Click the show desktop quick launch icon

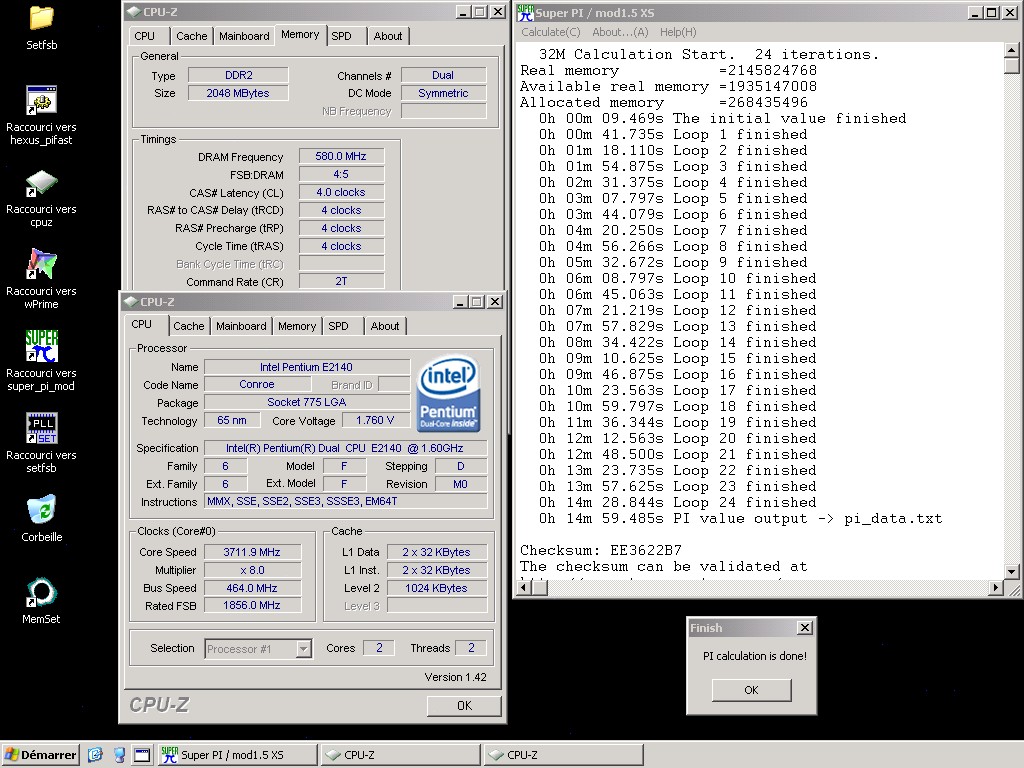pos(142,755)
